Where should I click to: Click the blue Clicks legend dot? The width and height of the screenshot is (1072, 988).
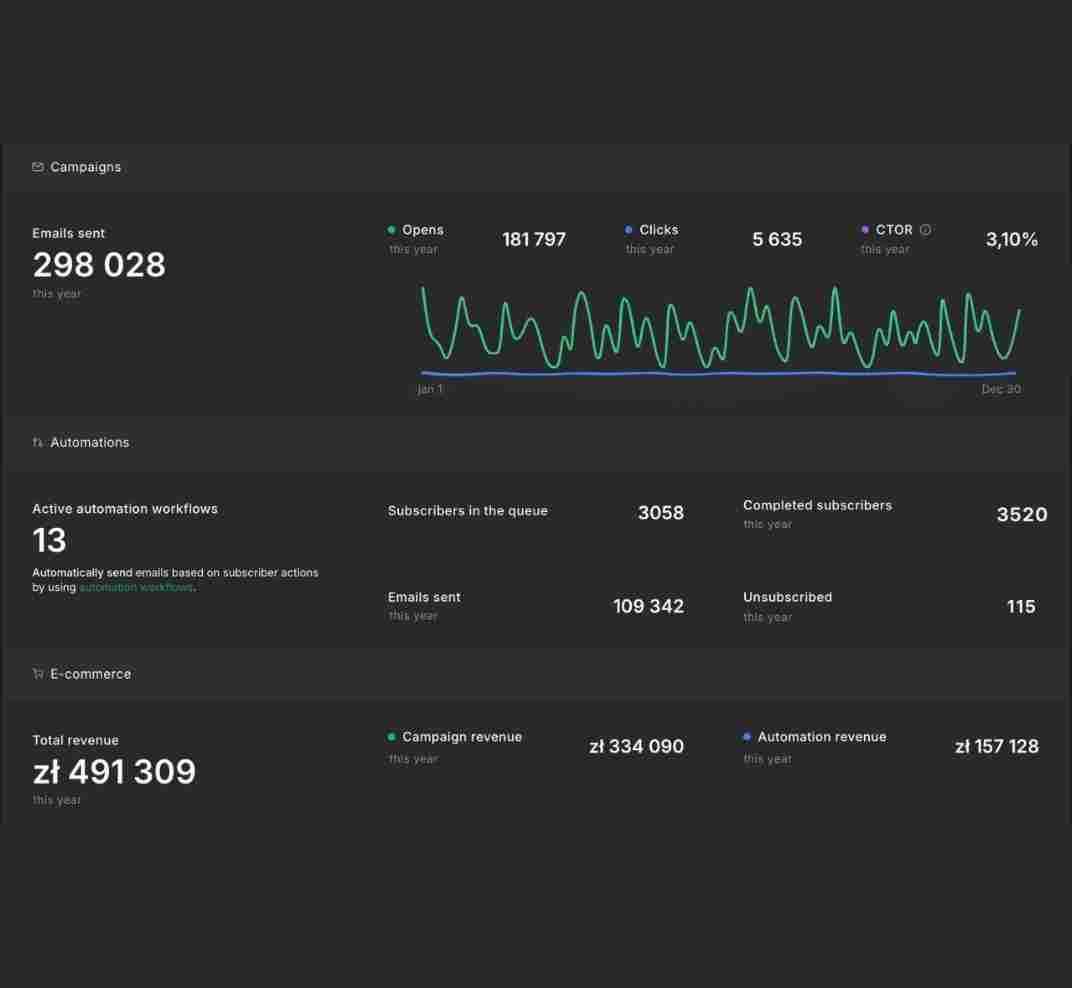point(628,230)
